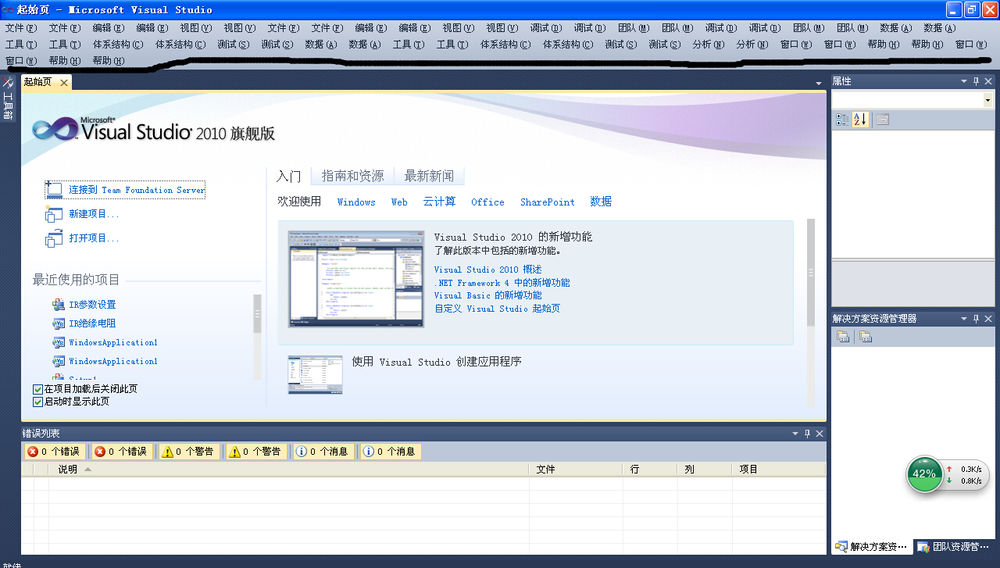Select the 解决方案资… bottom tab

click(x=871, y=547)
